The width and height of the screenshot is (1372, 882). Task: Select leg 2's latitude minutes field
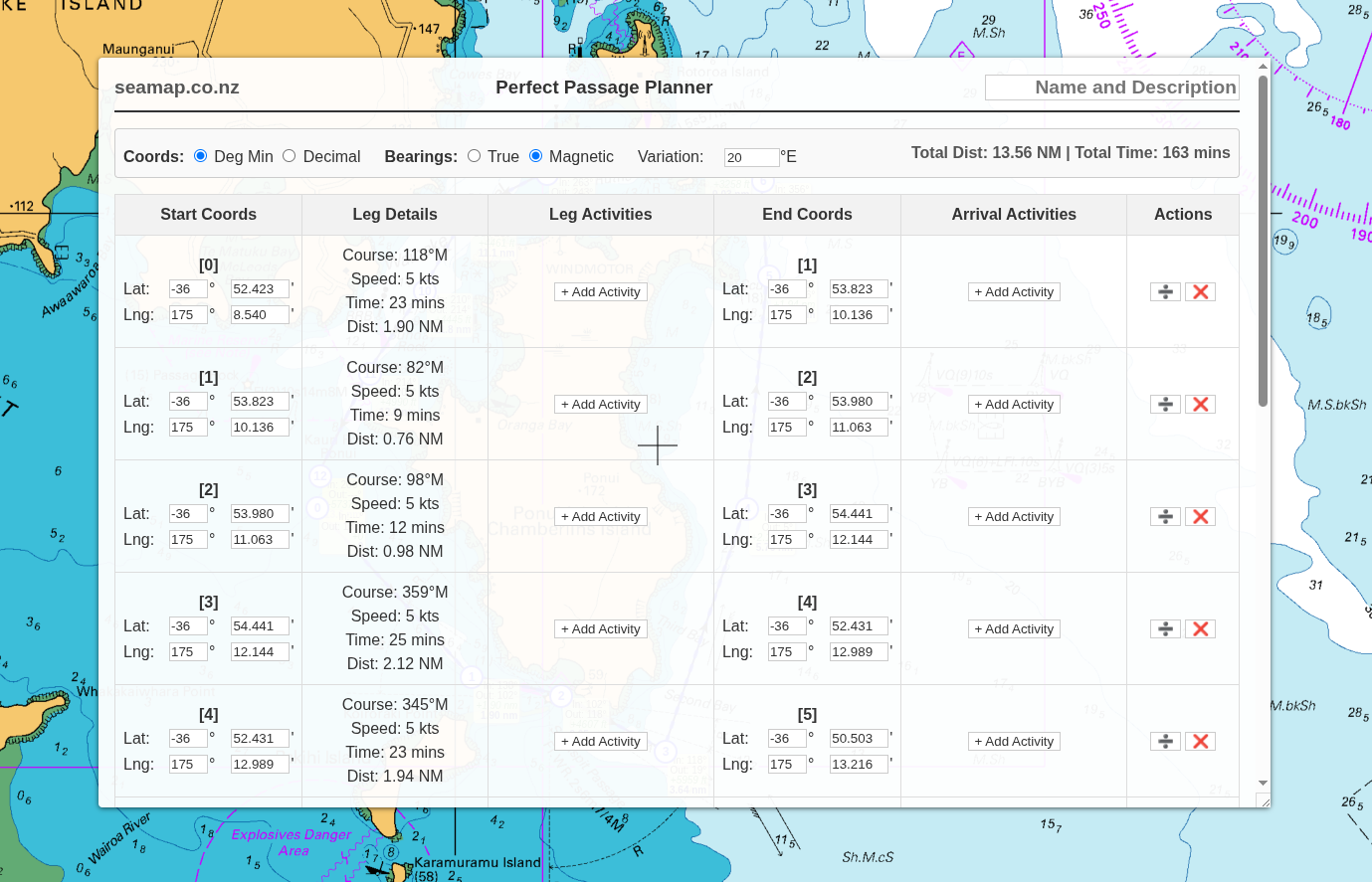(261, 513)
